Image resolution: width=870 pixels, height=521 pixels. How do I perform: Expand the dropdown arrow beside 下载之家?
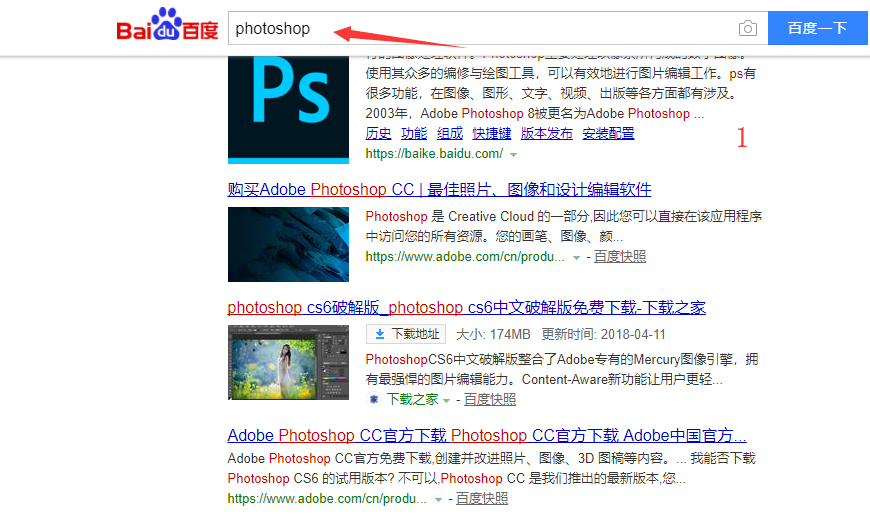[447, 401]
